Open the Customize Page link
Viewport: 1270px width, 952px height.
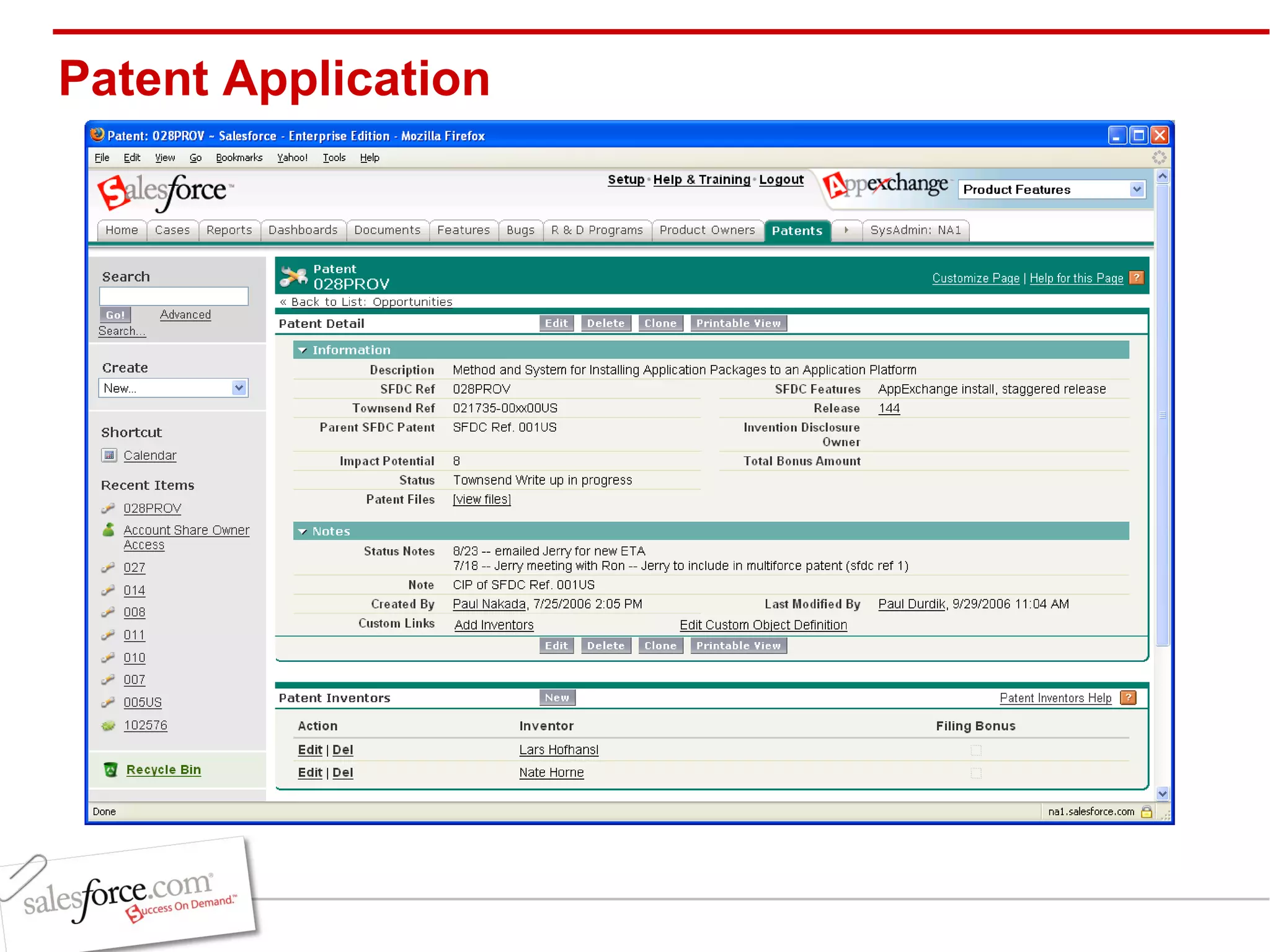point(976,278)
